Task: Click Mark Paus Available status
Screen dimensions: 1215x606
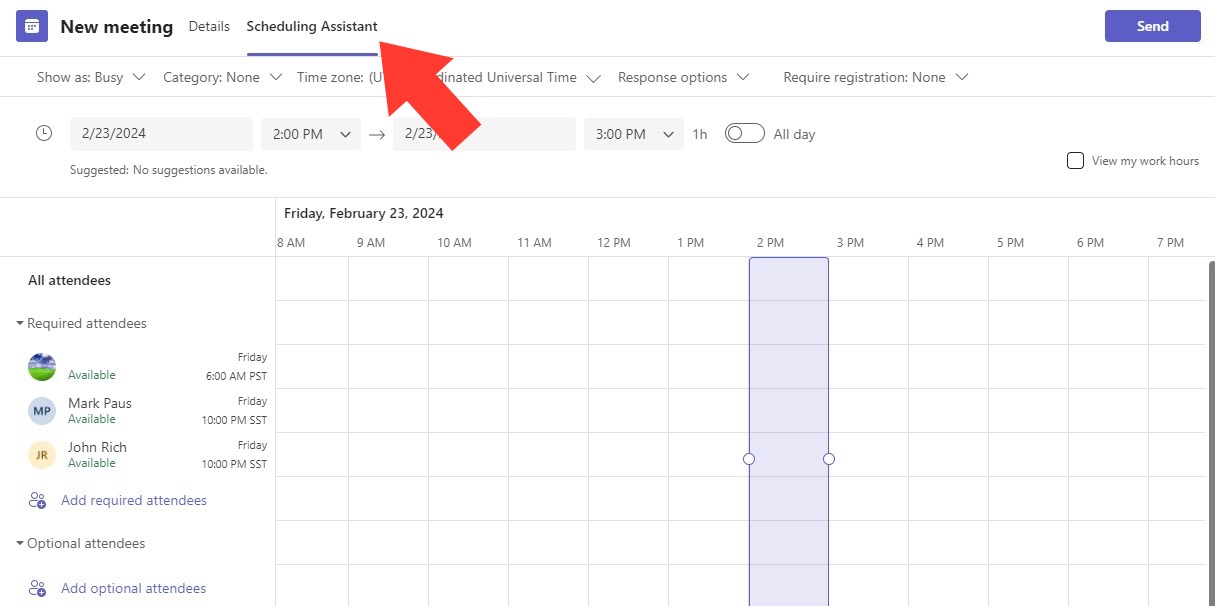Action: point(92,419)
